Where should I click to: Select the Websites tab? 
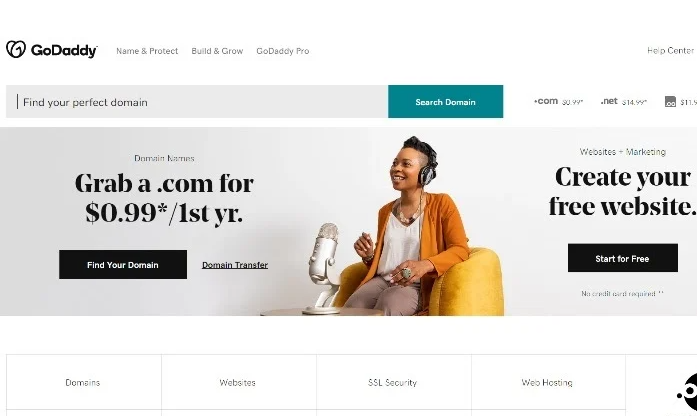click(x=239, y=382)
